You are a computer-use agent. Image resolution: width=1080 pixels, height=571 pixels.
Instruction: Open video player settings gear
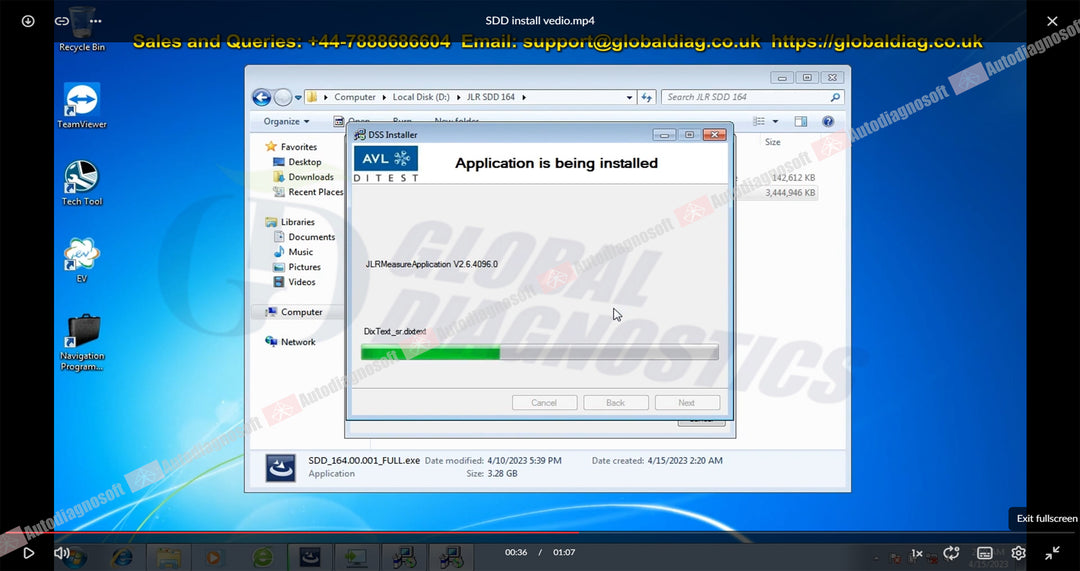click(1018, 553)
